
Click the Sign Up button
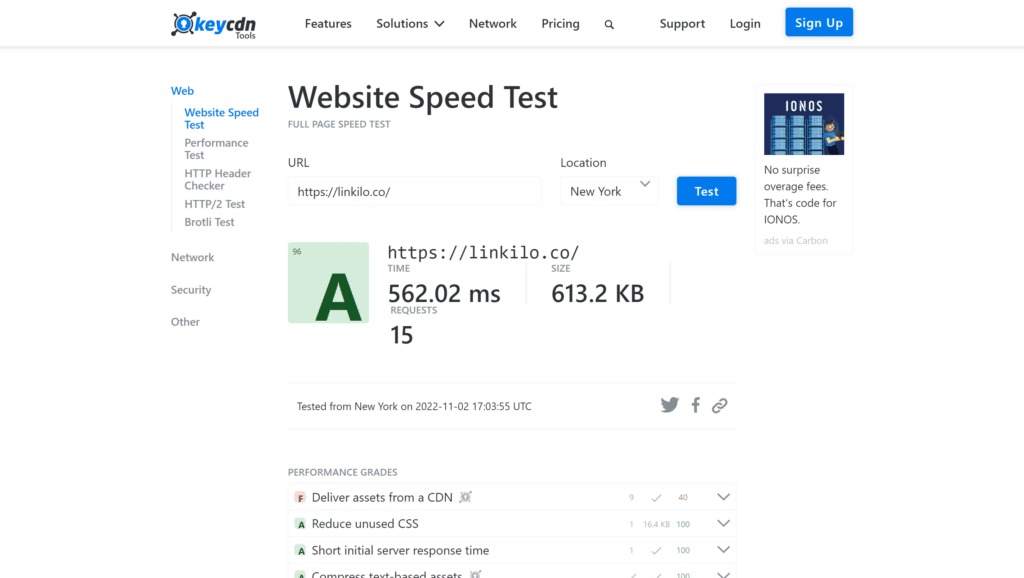[x=819, y=22]
